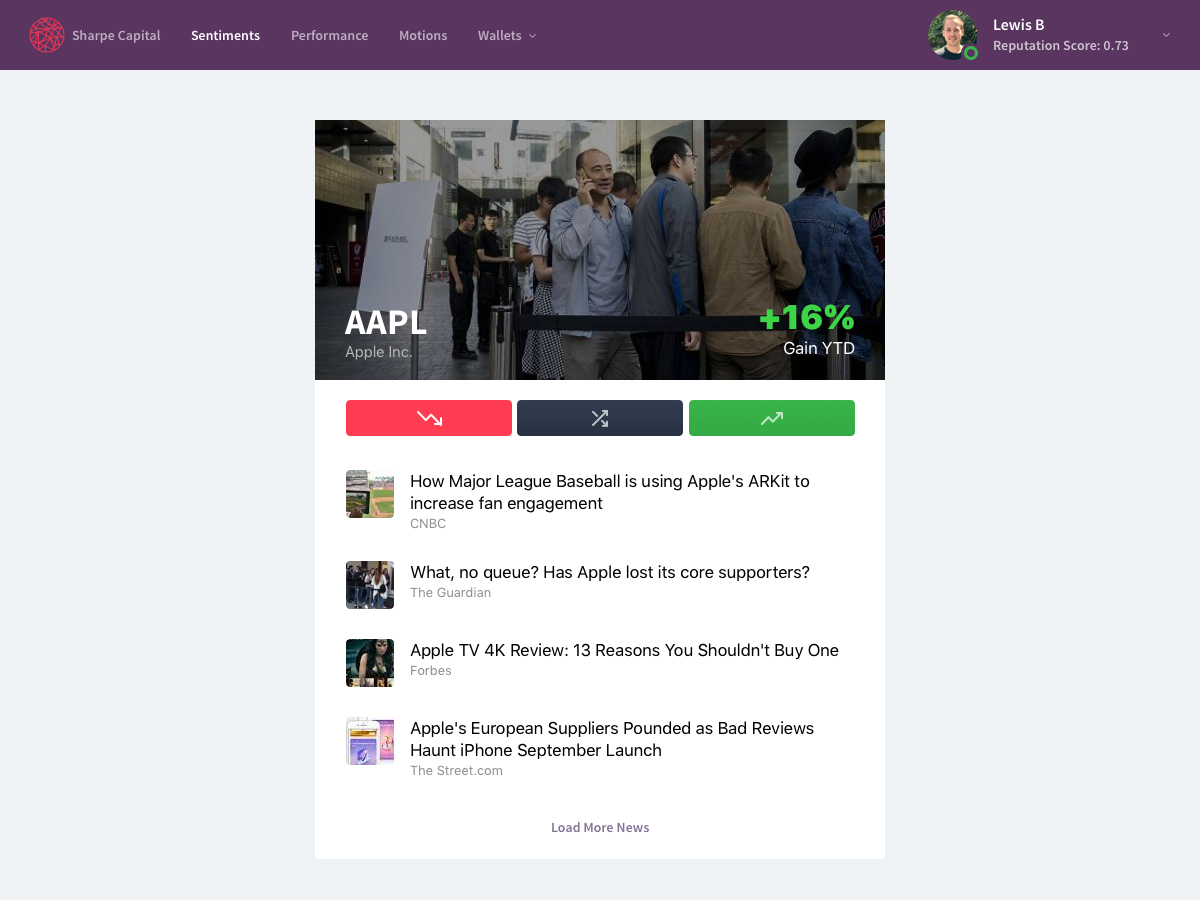Click the Forbes article thumbnail
The image size is (1200, 900).
pyautogui.click(x=370, y=663)
